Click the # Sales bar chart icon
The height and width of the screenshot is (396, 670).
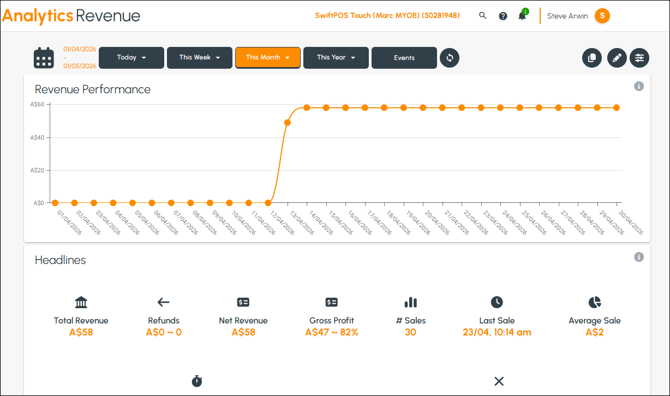(x=411, y=302)
